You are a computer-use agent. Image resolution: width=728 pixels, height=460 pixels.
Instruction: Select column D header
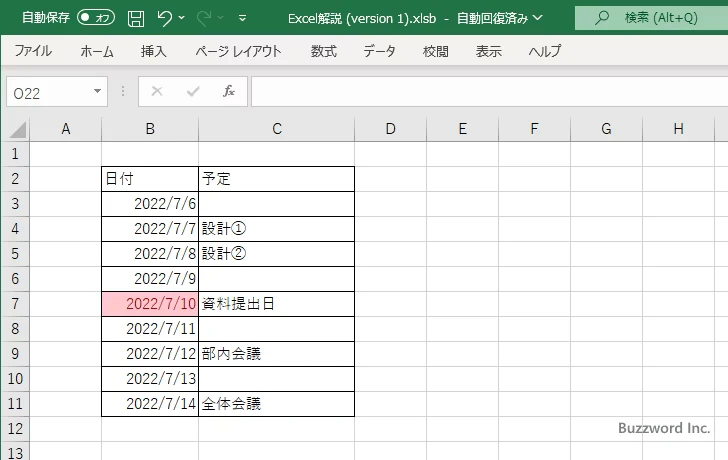point(390,129)
